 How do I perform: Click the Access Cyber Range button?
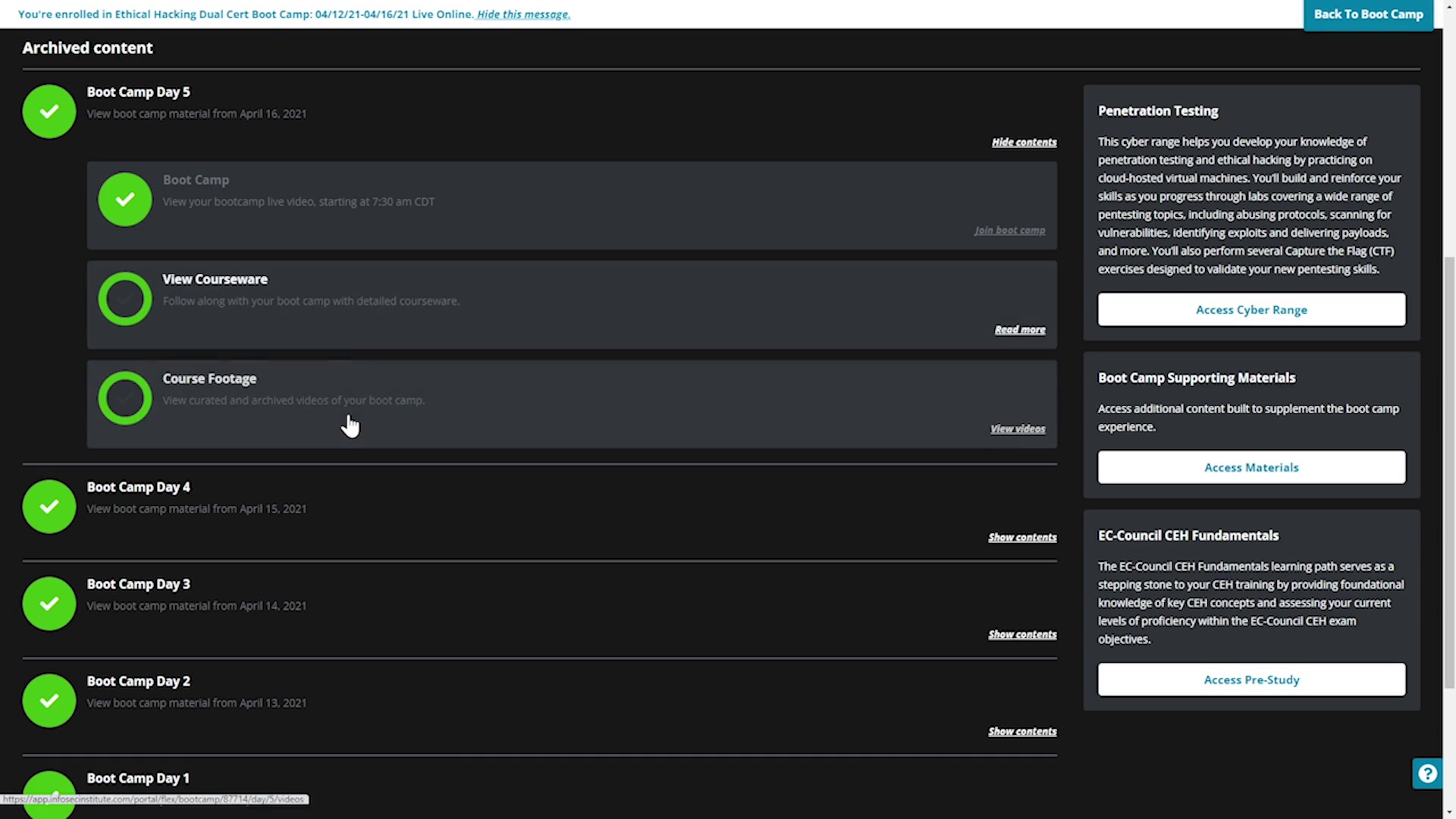pos(1251,309)
